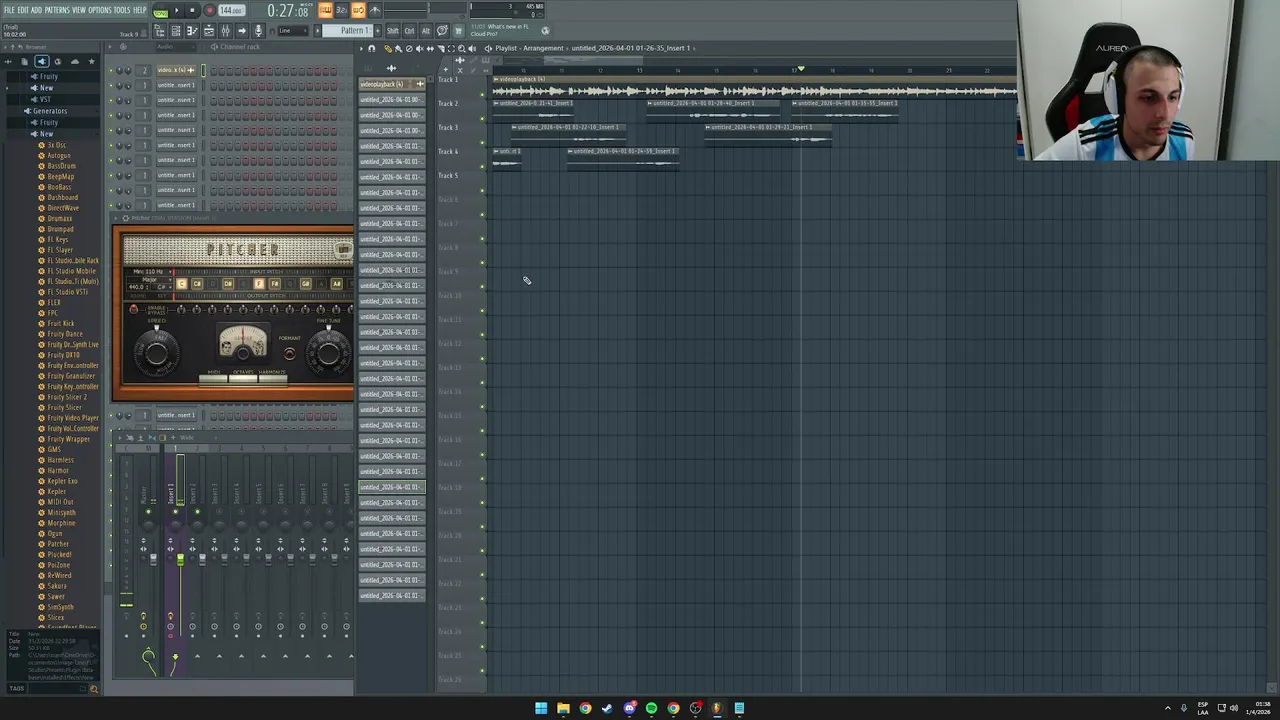Click the Pitcher plugin C note button
The image size is (1280, 720).
coord(181,284)
